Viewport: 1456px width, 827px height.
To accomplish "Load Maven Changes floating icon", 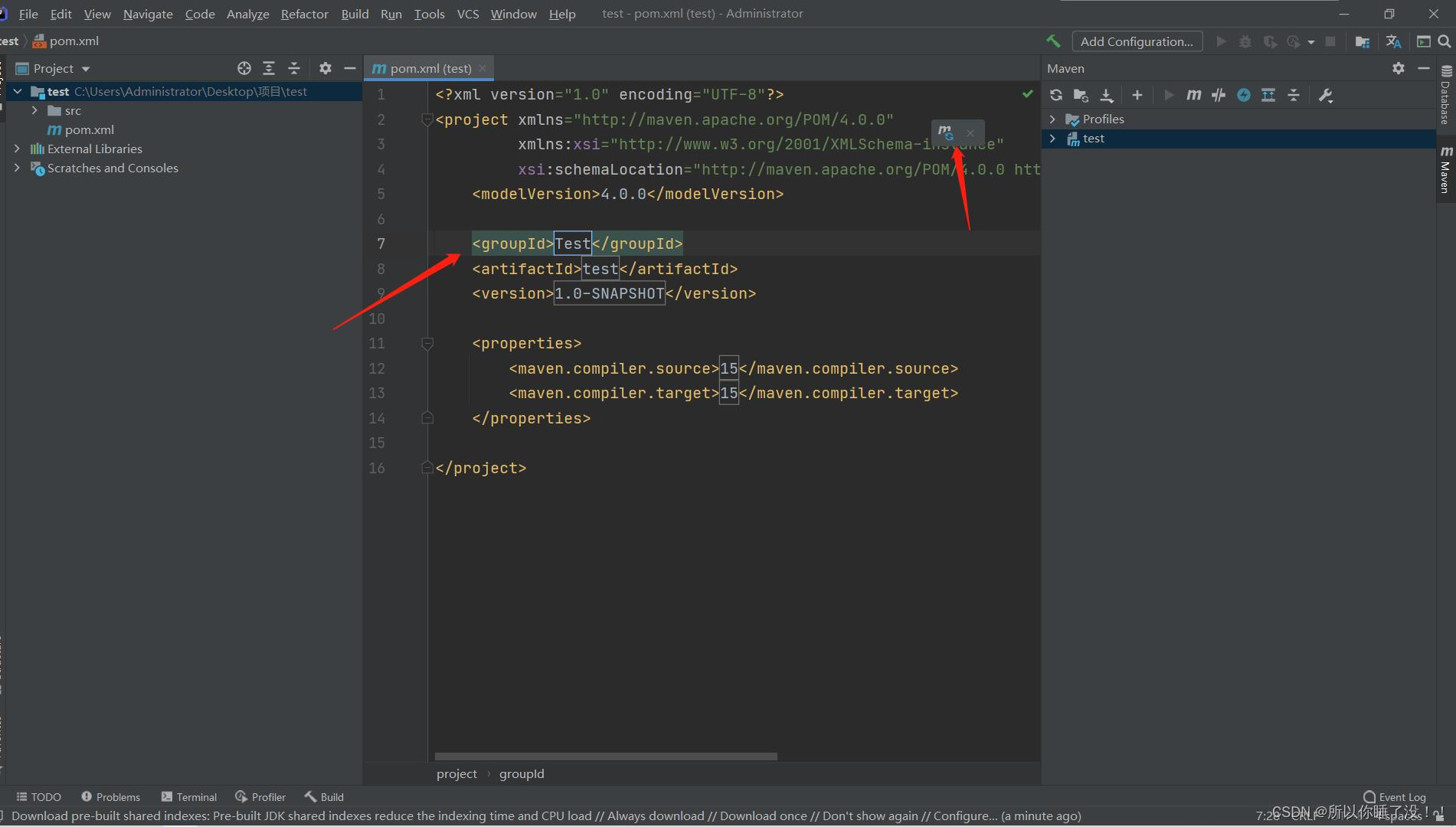I will (x=946, y=132).
